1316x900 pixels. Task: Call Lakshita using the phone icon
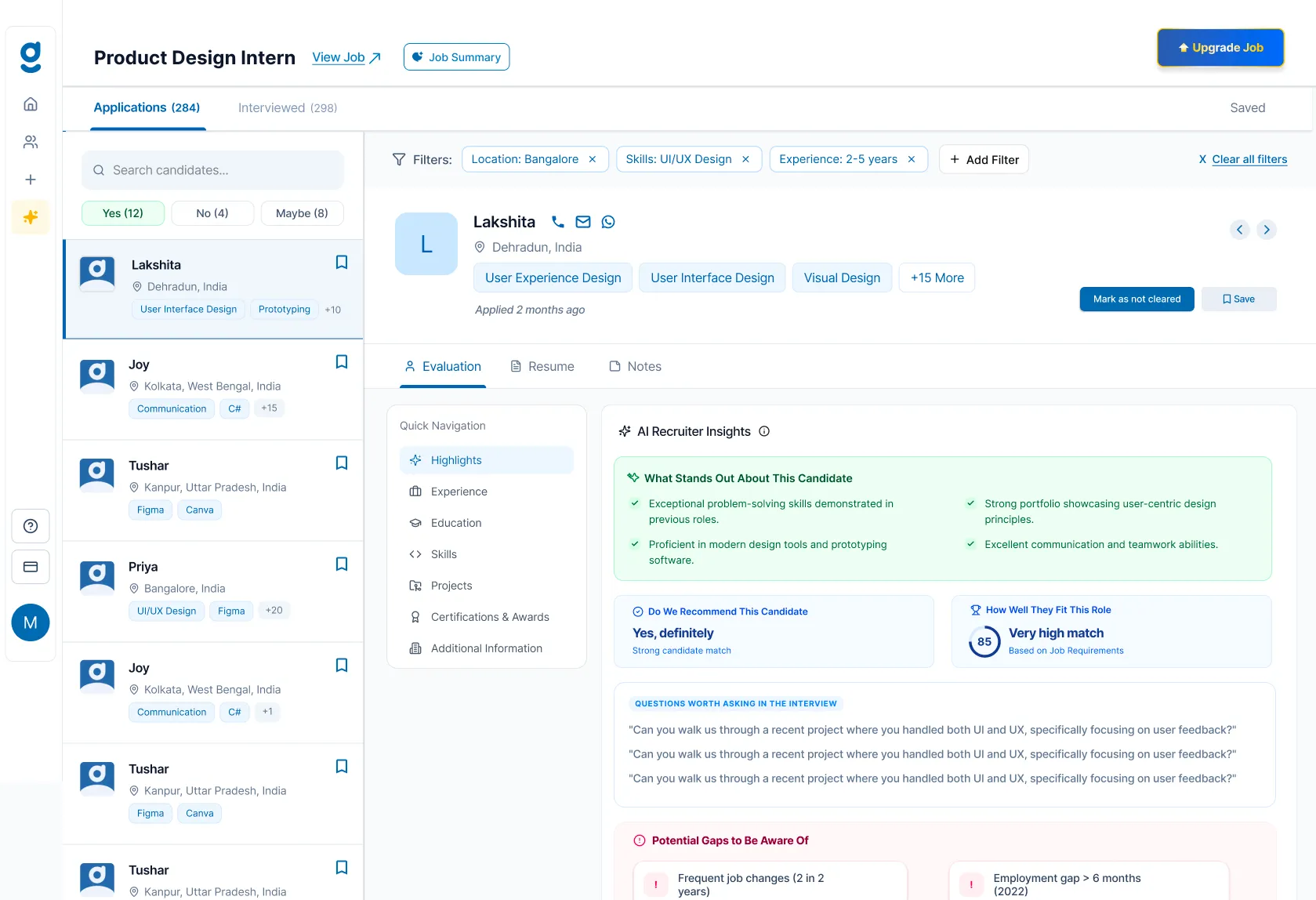(x=558, y=222)
